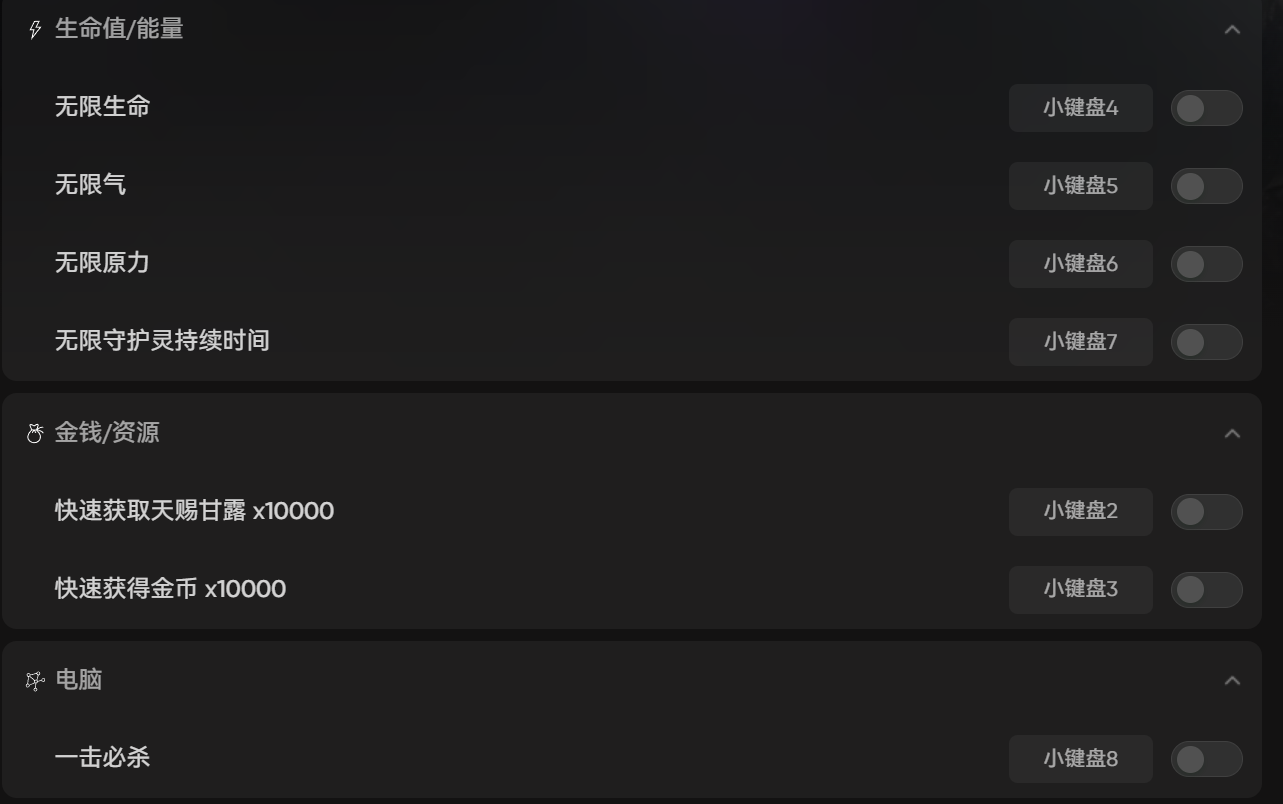Enable 无限守护灵持续时间 switch

tap(1206, 342)
